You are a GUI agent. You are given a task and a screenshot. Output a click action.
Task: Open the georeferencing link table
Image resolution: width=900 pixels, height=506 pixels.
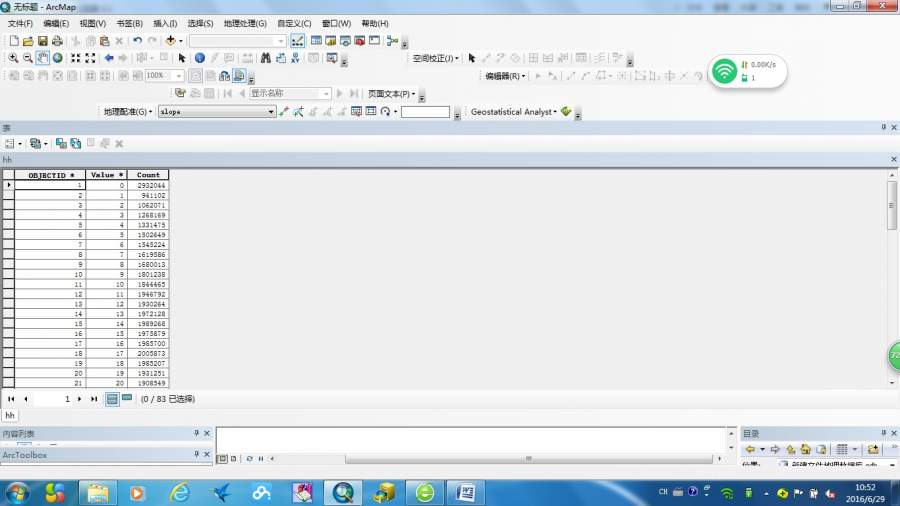tap(356, 111)
